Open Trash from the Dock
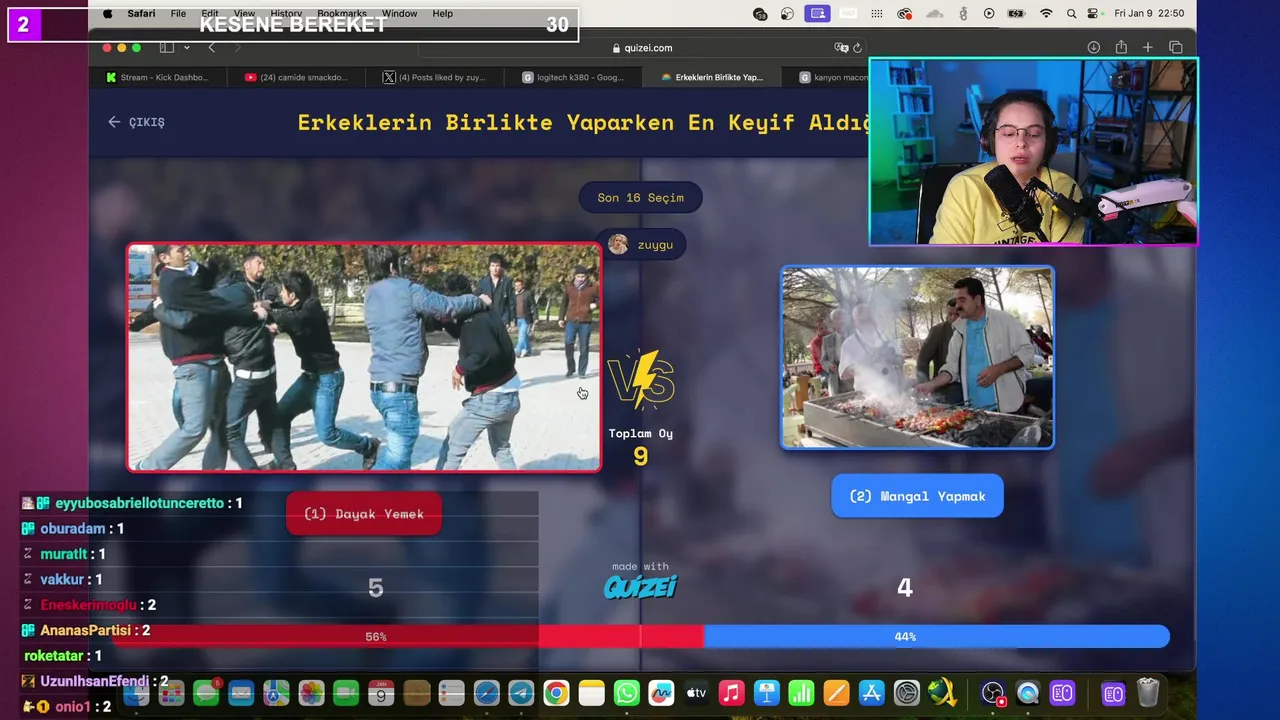1280x720 pixels. (x=1148, y=693)
